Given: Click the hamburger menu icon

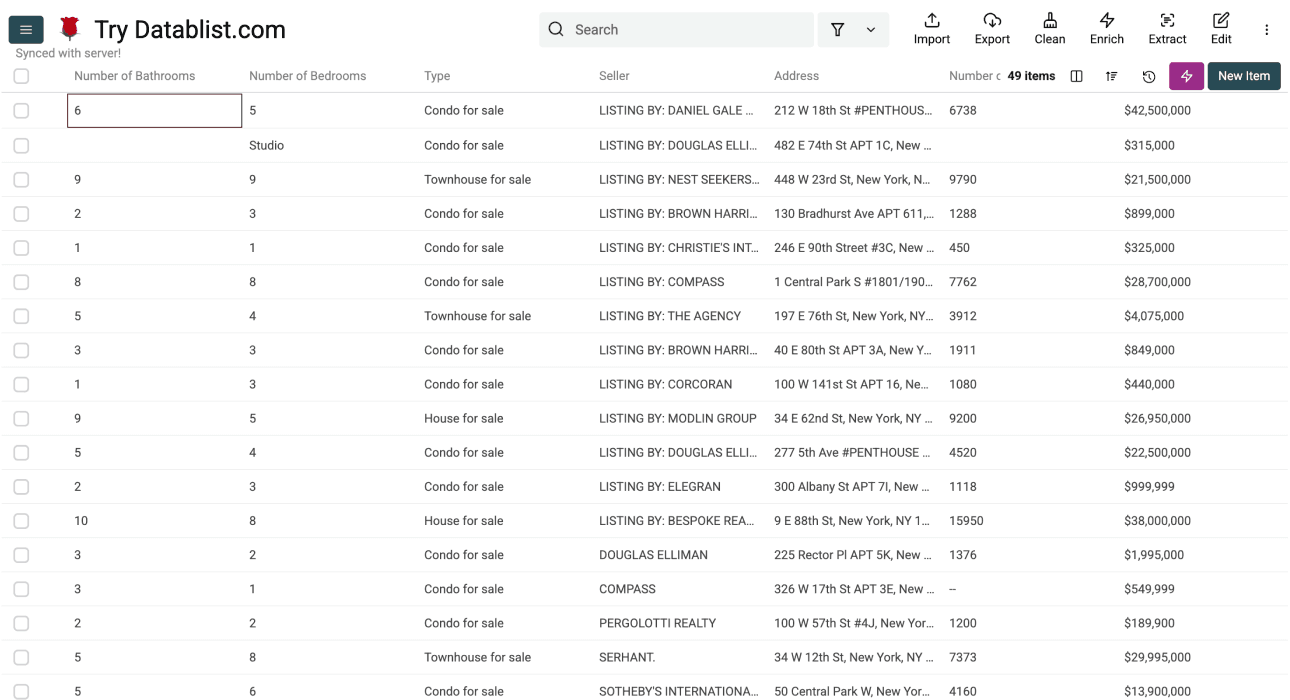Looking at the screenshot, I should (x=25, y=29).
